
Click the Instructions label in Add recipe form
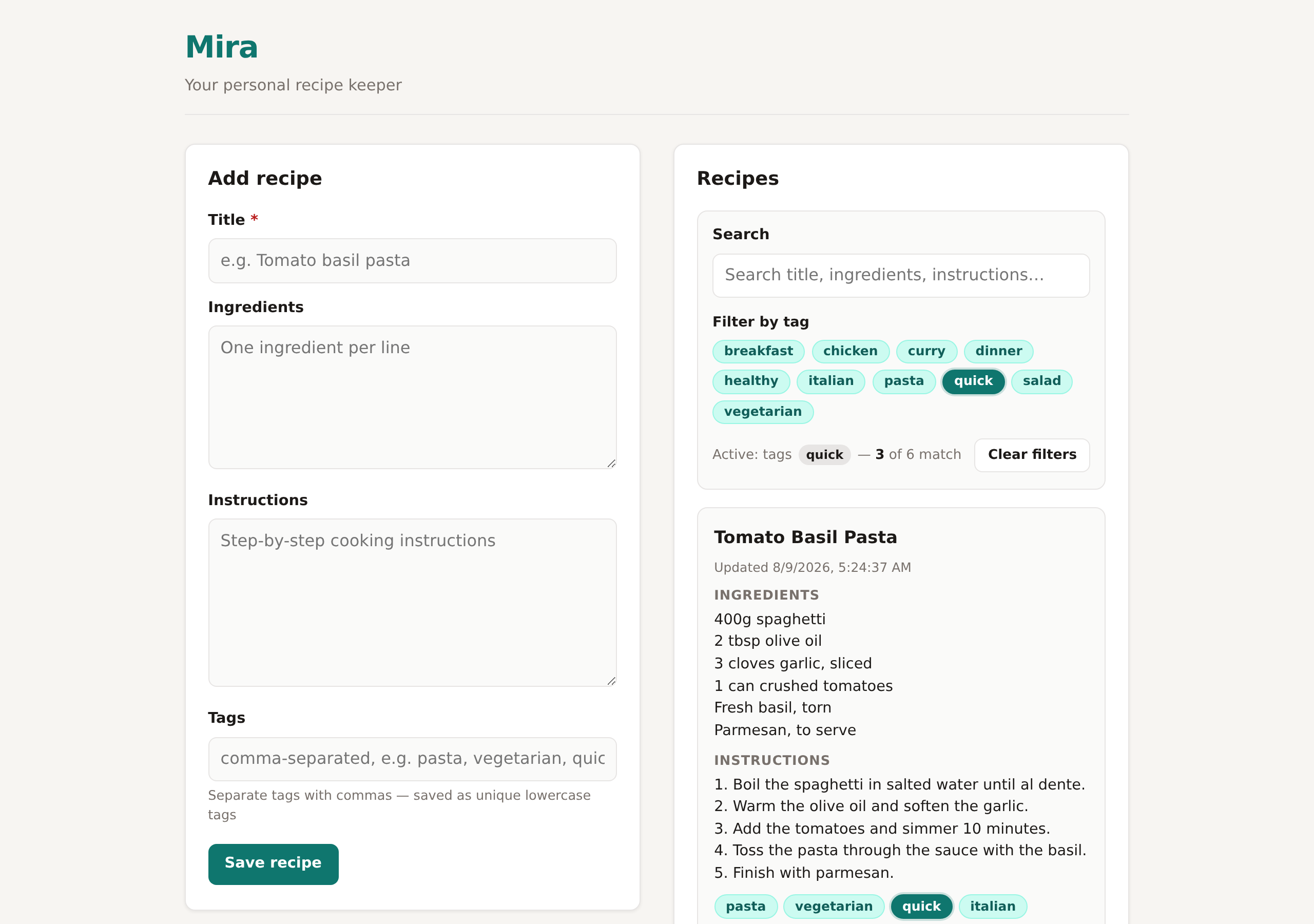pos(258,500)
